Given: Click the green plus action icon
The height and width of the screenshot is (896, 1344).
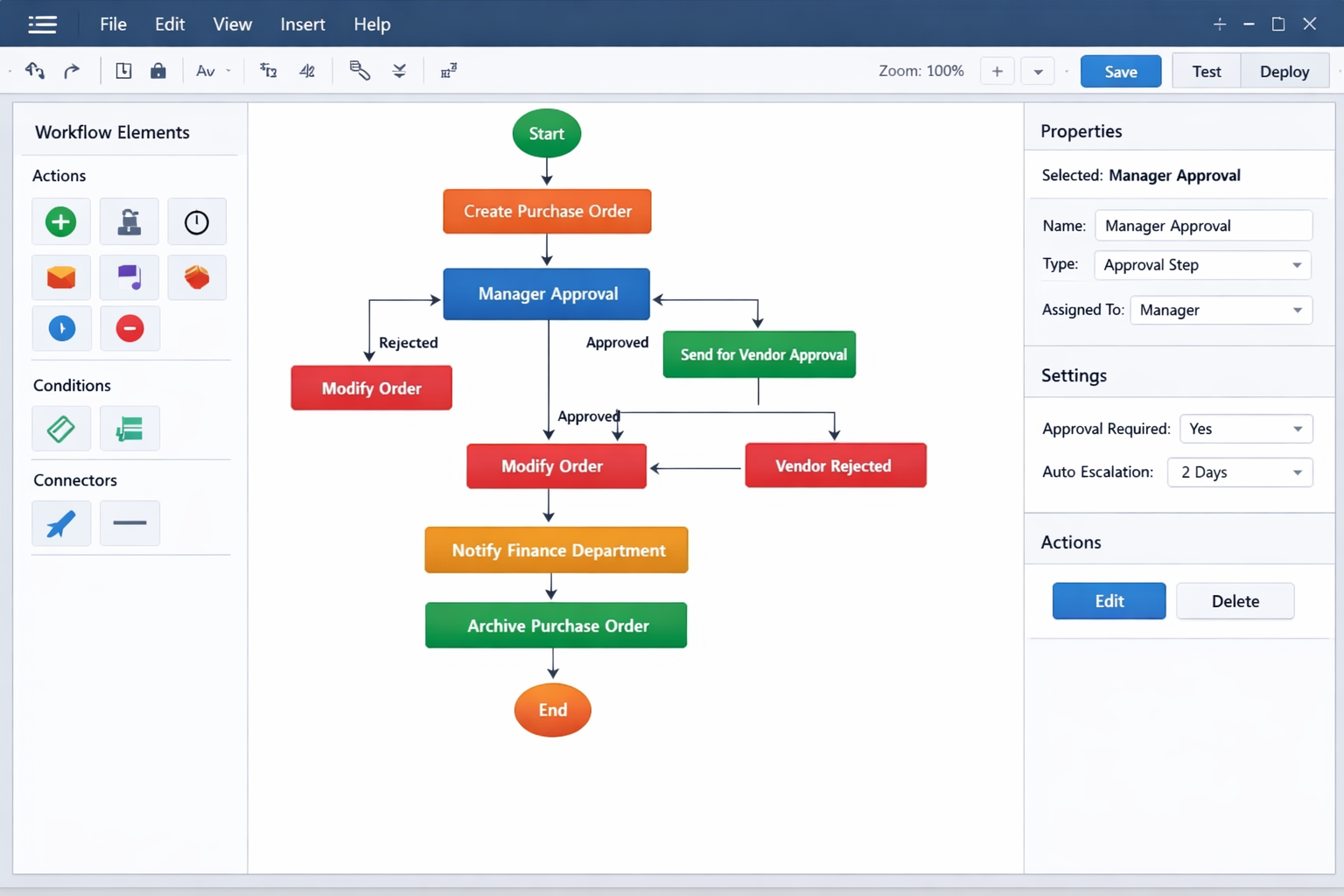Looking at the screenshot, I should coord(60,222).
